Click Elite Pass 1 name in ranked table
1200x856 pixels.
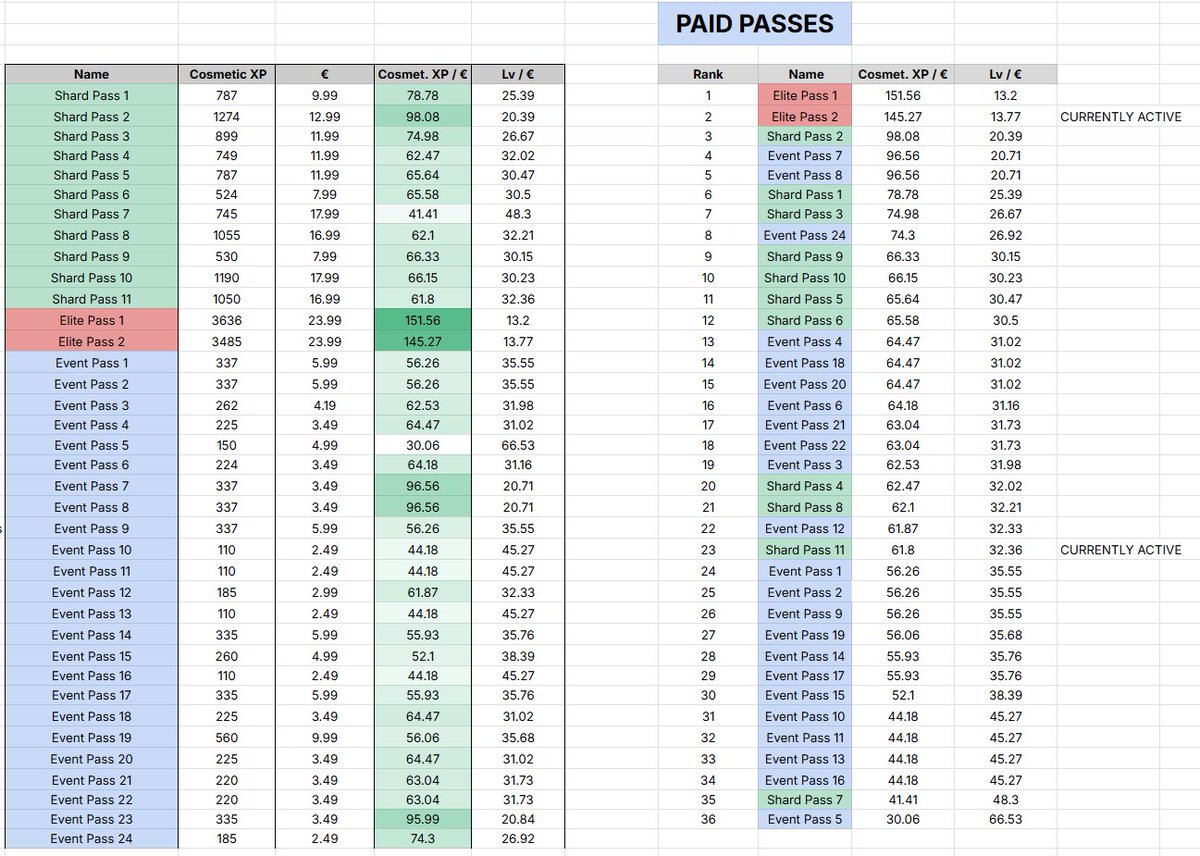pyautogui.click(x=806, y=96)
